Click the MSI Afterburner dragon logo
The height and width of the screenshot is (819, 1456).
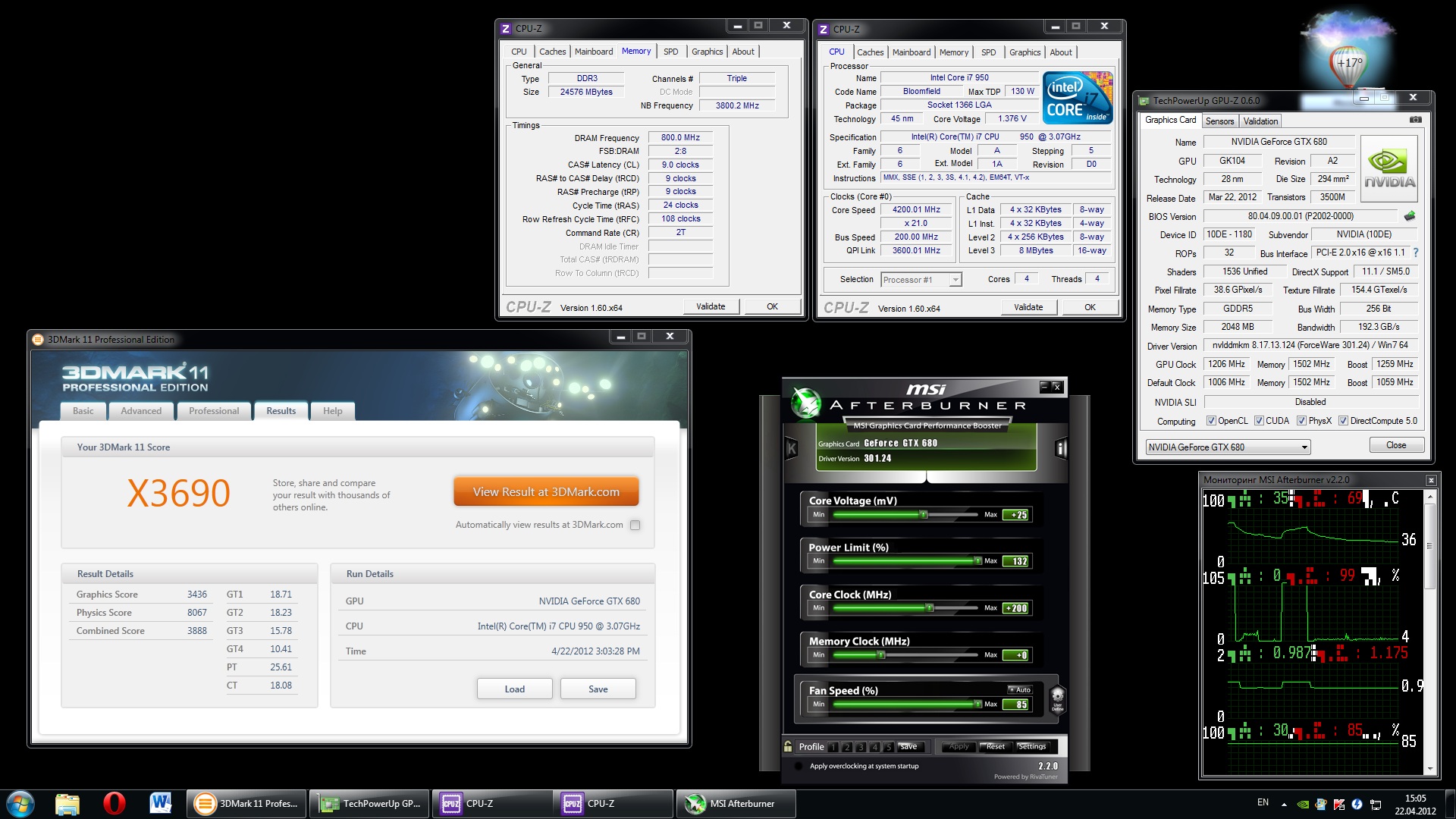[805, 403]
